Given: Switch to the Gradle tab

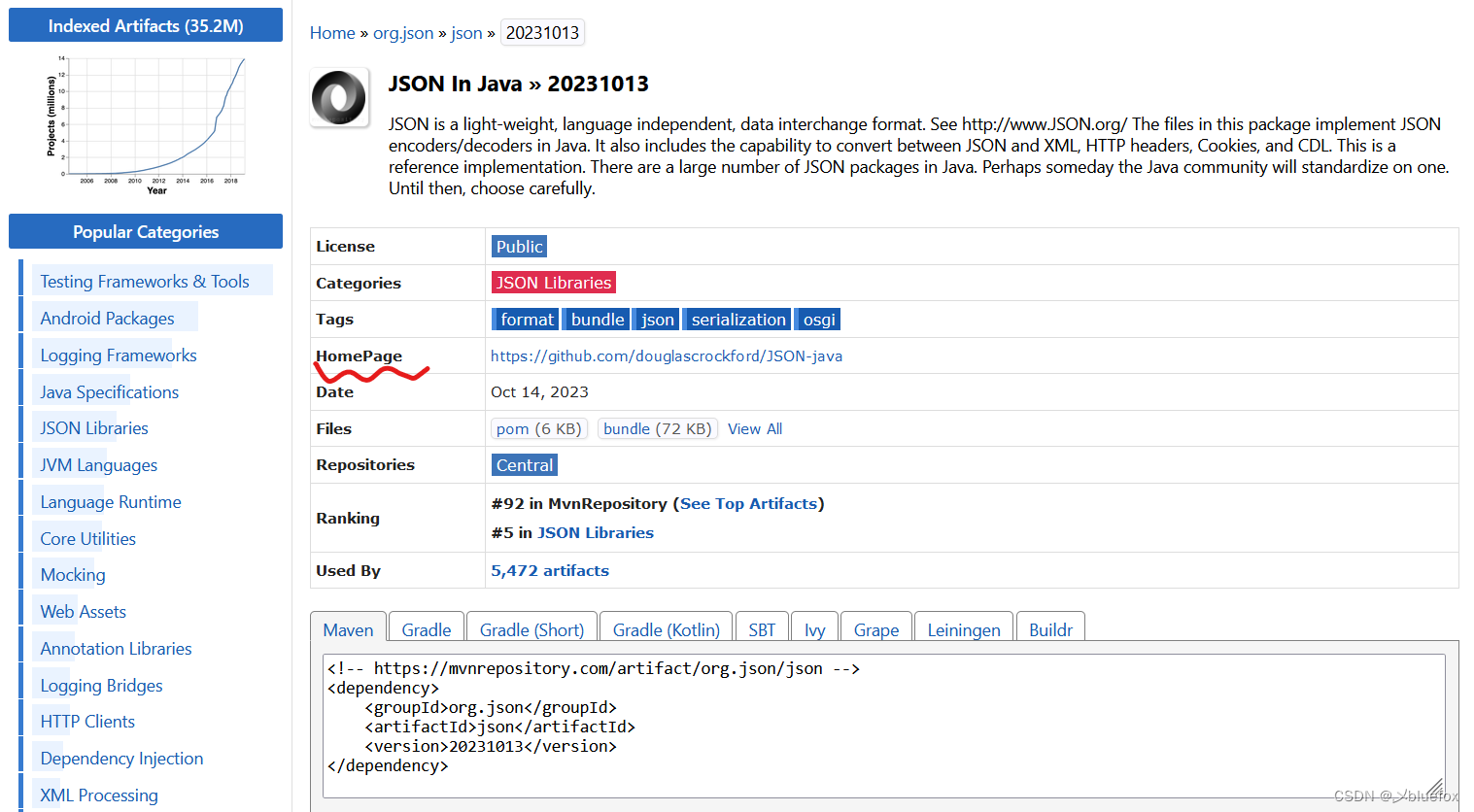Looking at the screenshot, I should click(426, 629).
